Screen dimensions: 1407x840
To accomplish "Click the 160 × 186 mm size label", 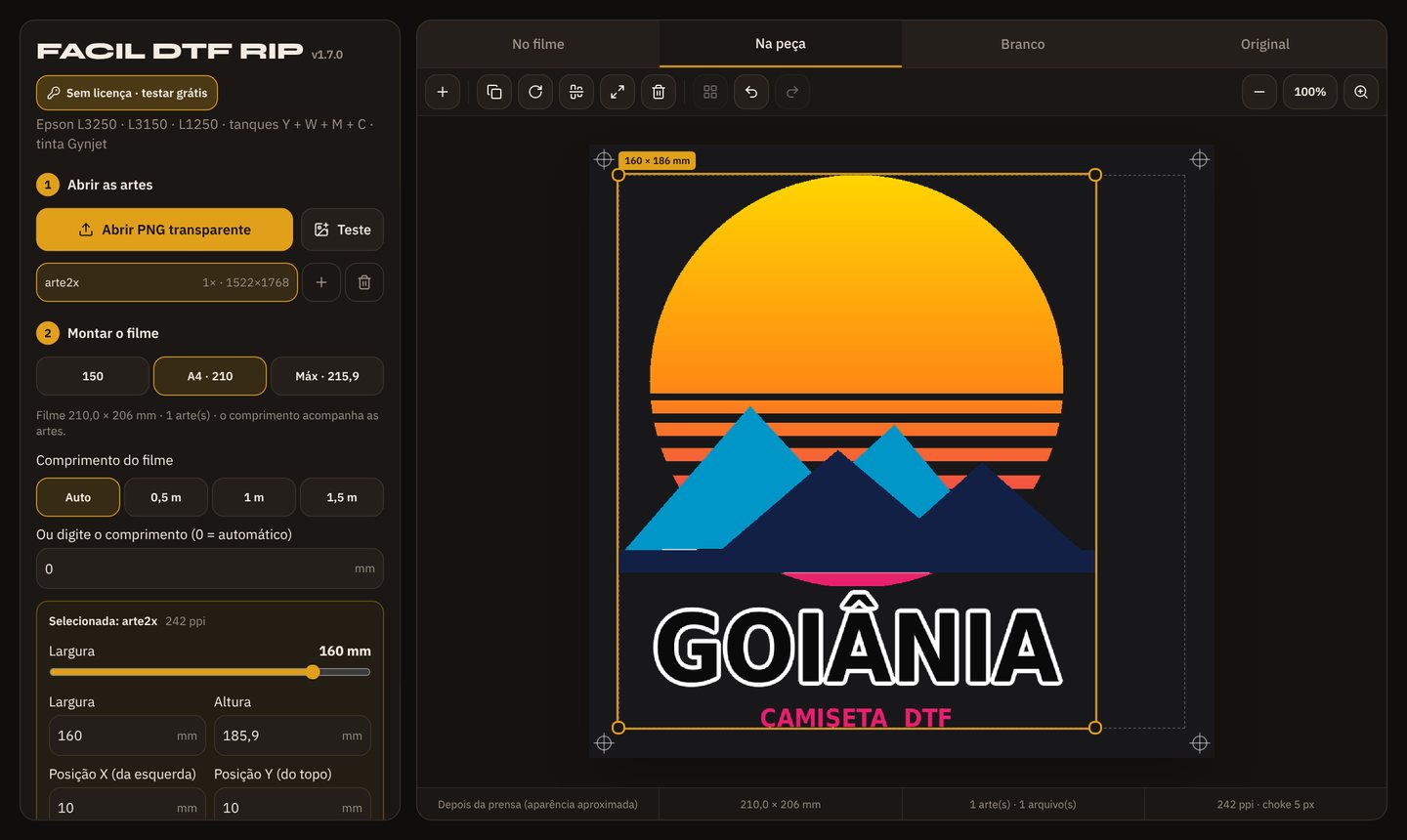I will pos(658,160).
